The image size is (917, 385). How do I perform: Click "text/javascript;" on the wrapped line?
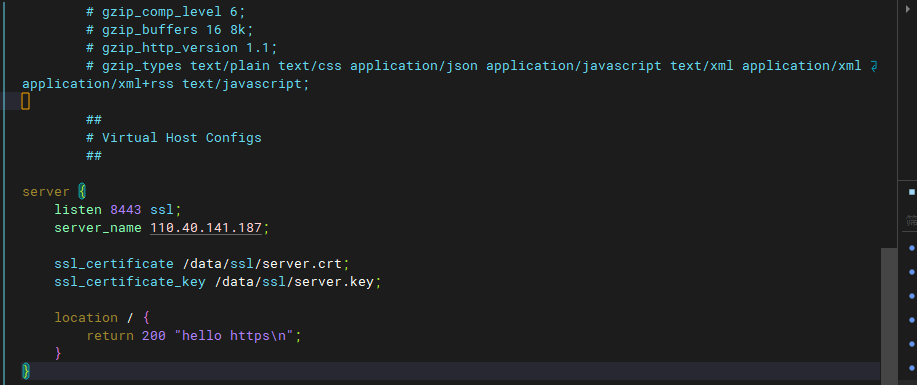coord(246,84)
